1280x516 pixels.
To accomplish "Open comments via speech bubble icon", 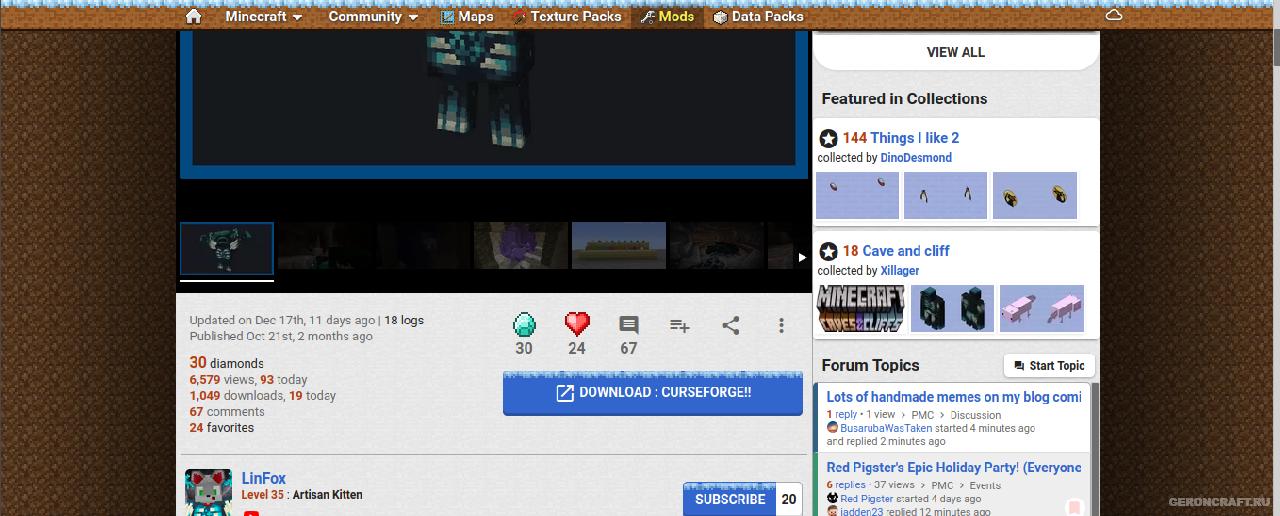I will [629, 325].
